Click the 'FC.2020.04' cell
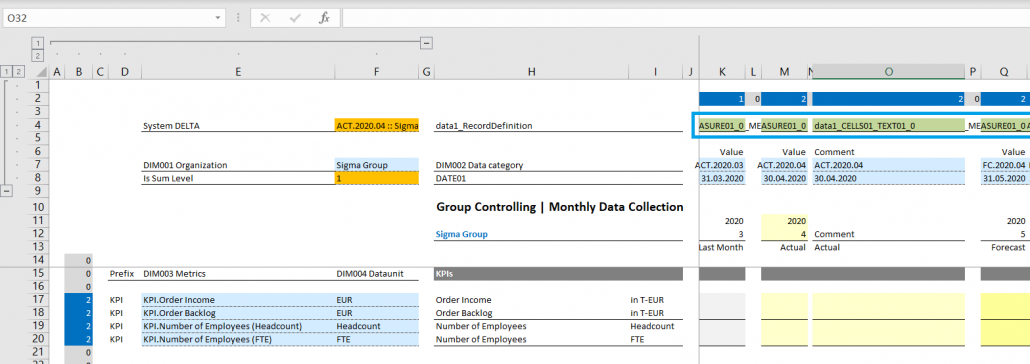The image size is (1030, 364). coord(1004,165)
